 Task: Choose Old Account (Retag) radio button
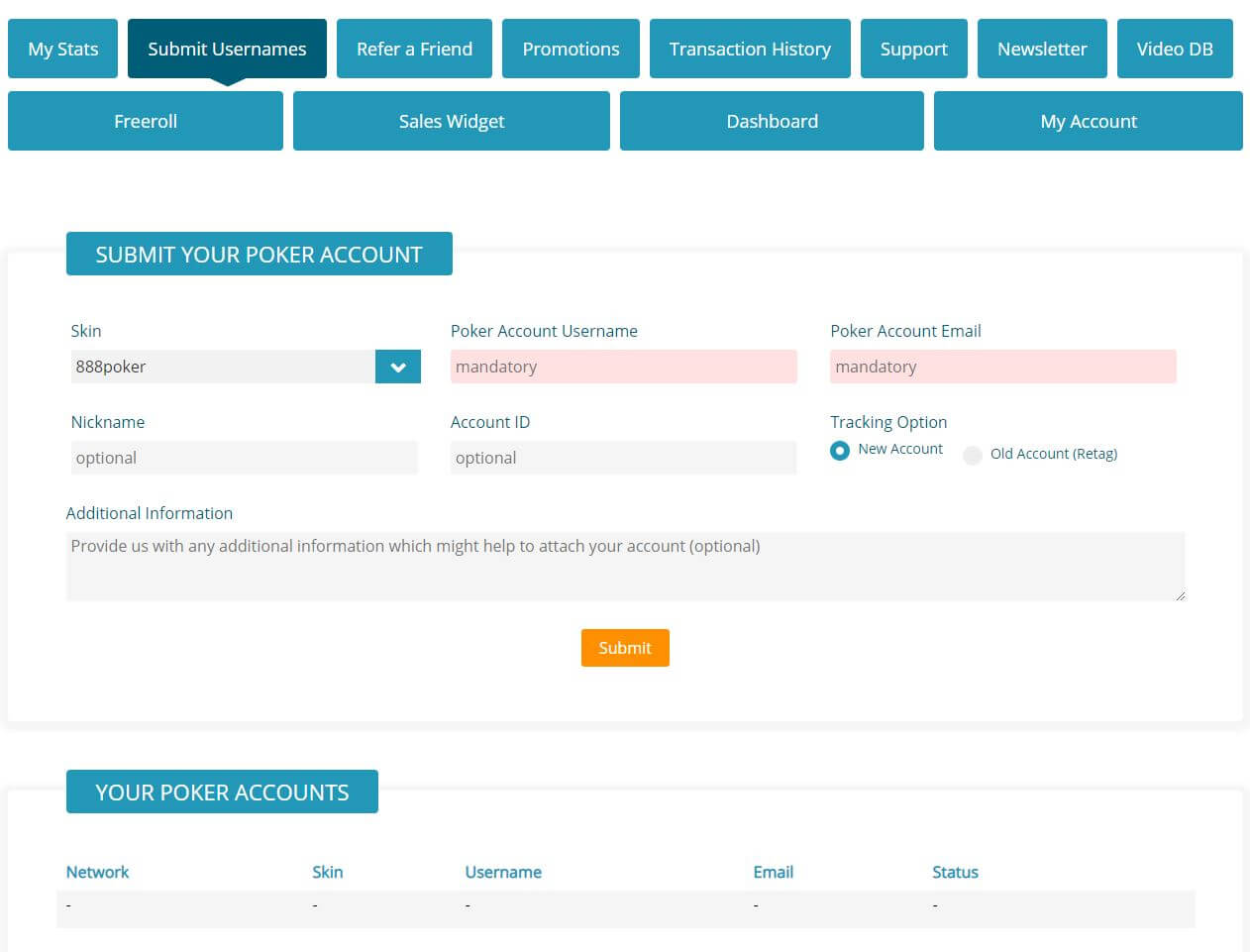973,455
